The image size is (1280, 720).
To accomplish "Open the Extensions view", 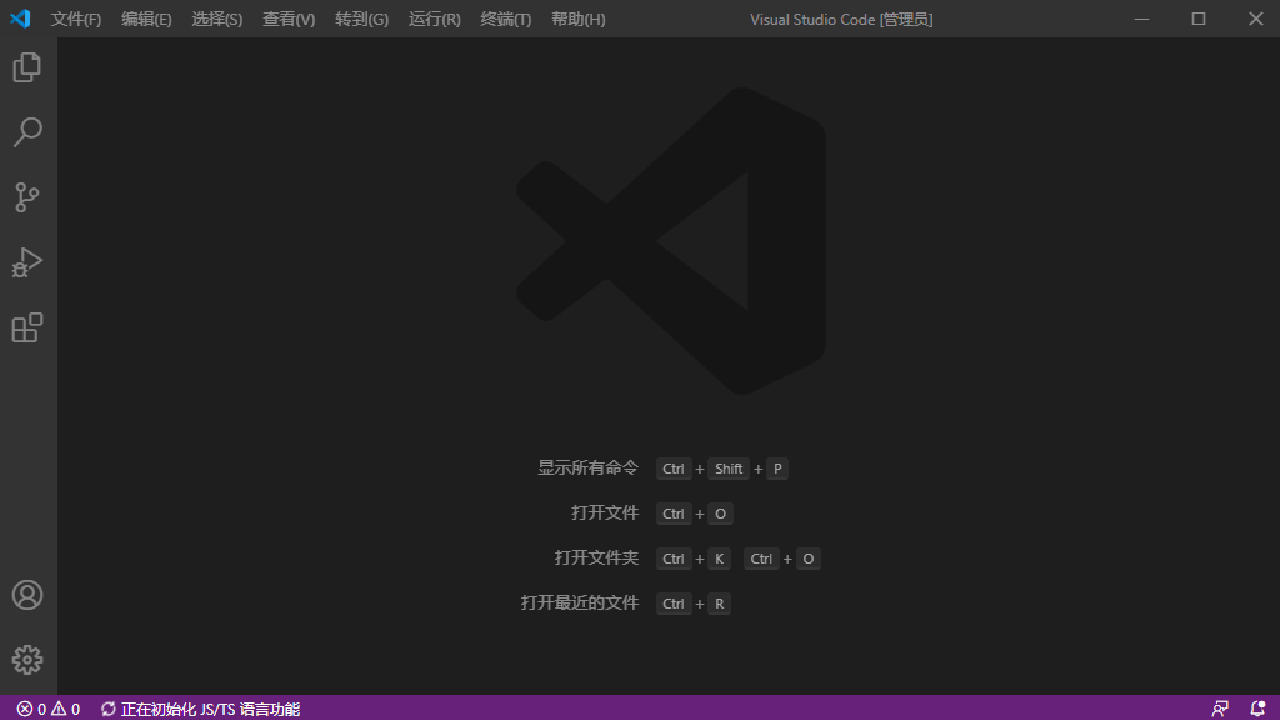I will [27, 327].
